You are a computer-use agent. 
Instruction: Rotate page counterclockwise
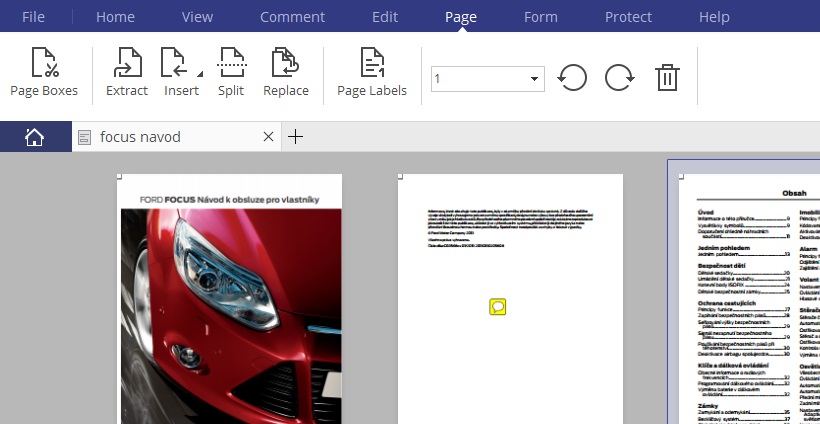click(x=572, y=77)
